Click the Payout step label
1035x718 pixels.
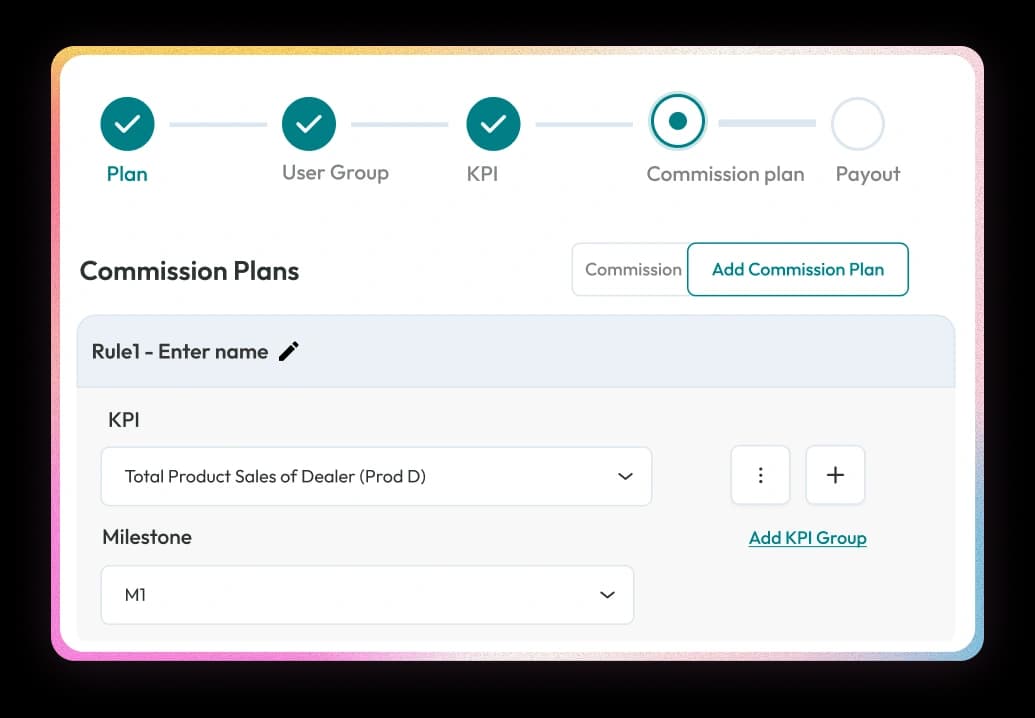[x=866, y=173]
